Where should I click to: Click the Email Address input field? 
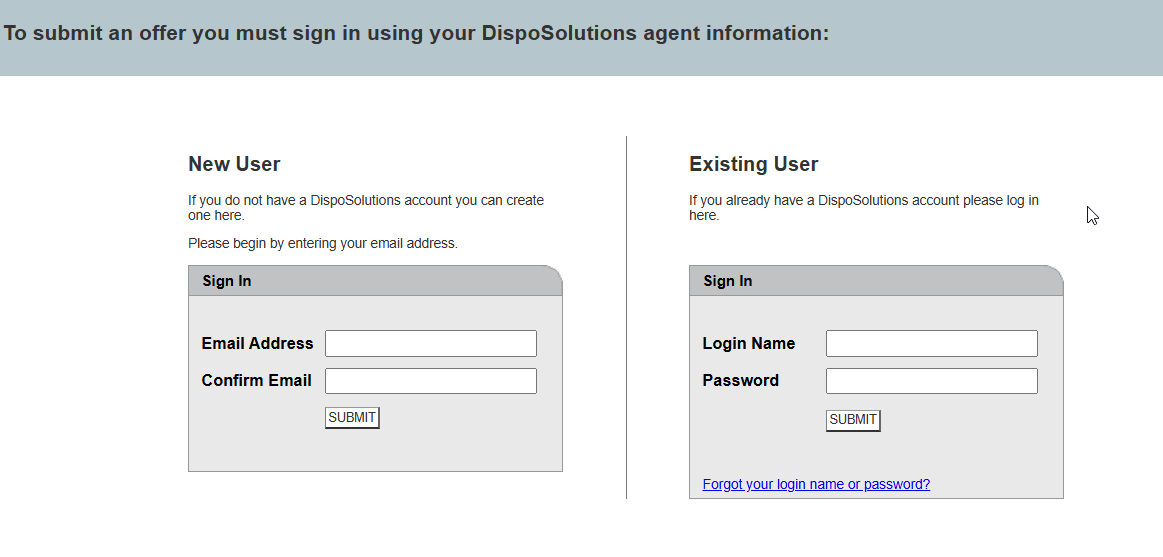[x=430, y=343]
